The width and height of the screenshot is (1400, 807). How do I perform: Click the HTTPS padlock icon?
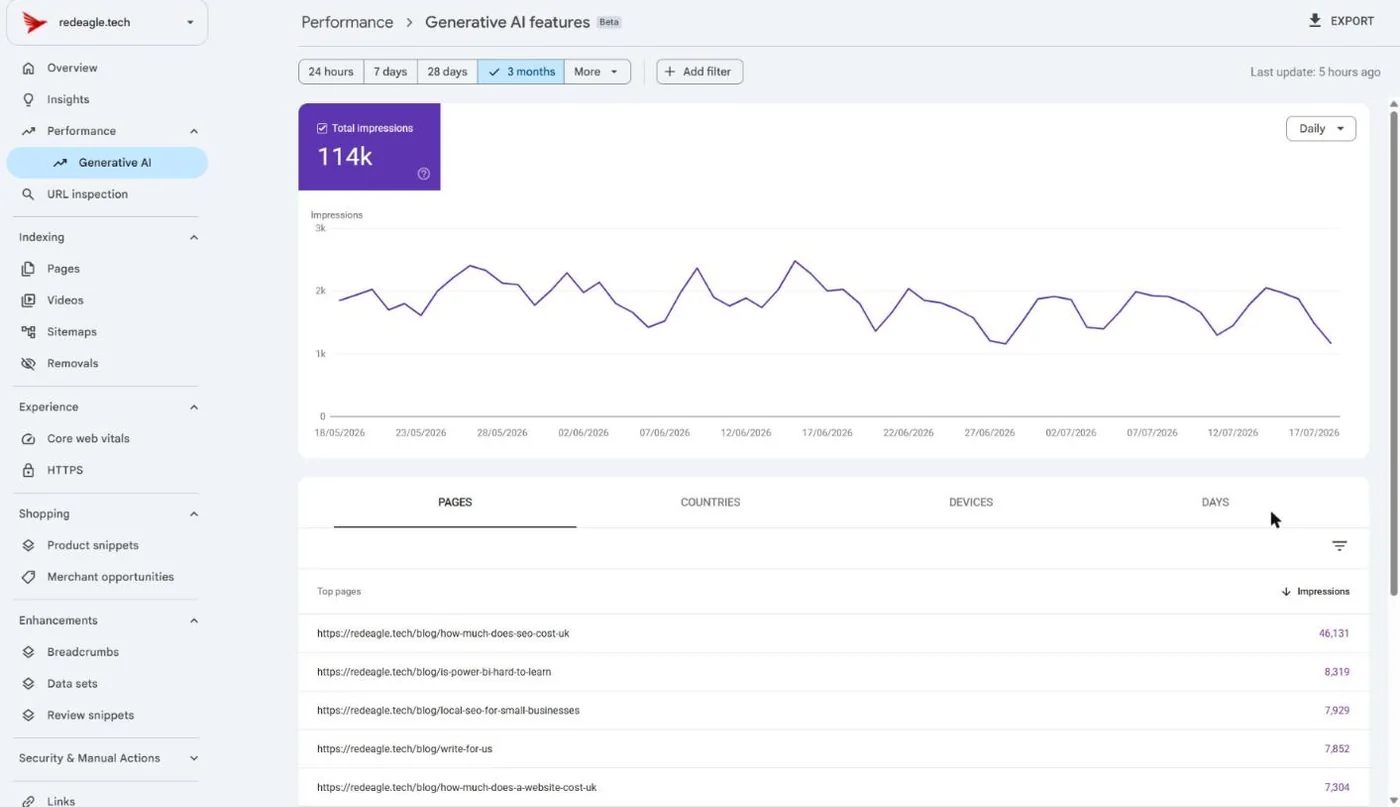tap(28, 470)
